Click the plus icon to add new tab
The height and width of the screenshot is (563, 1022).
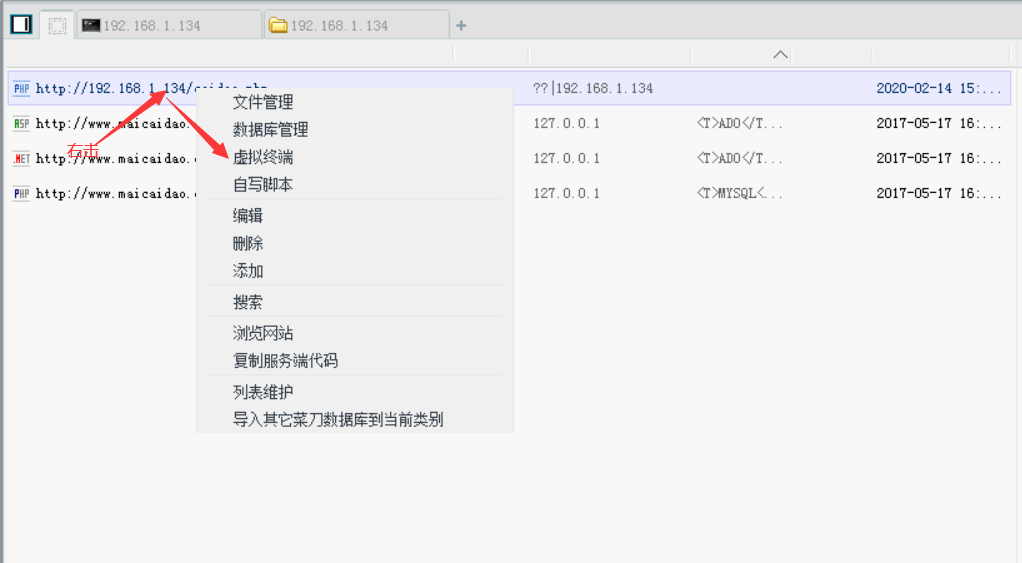(461, 25)
